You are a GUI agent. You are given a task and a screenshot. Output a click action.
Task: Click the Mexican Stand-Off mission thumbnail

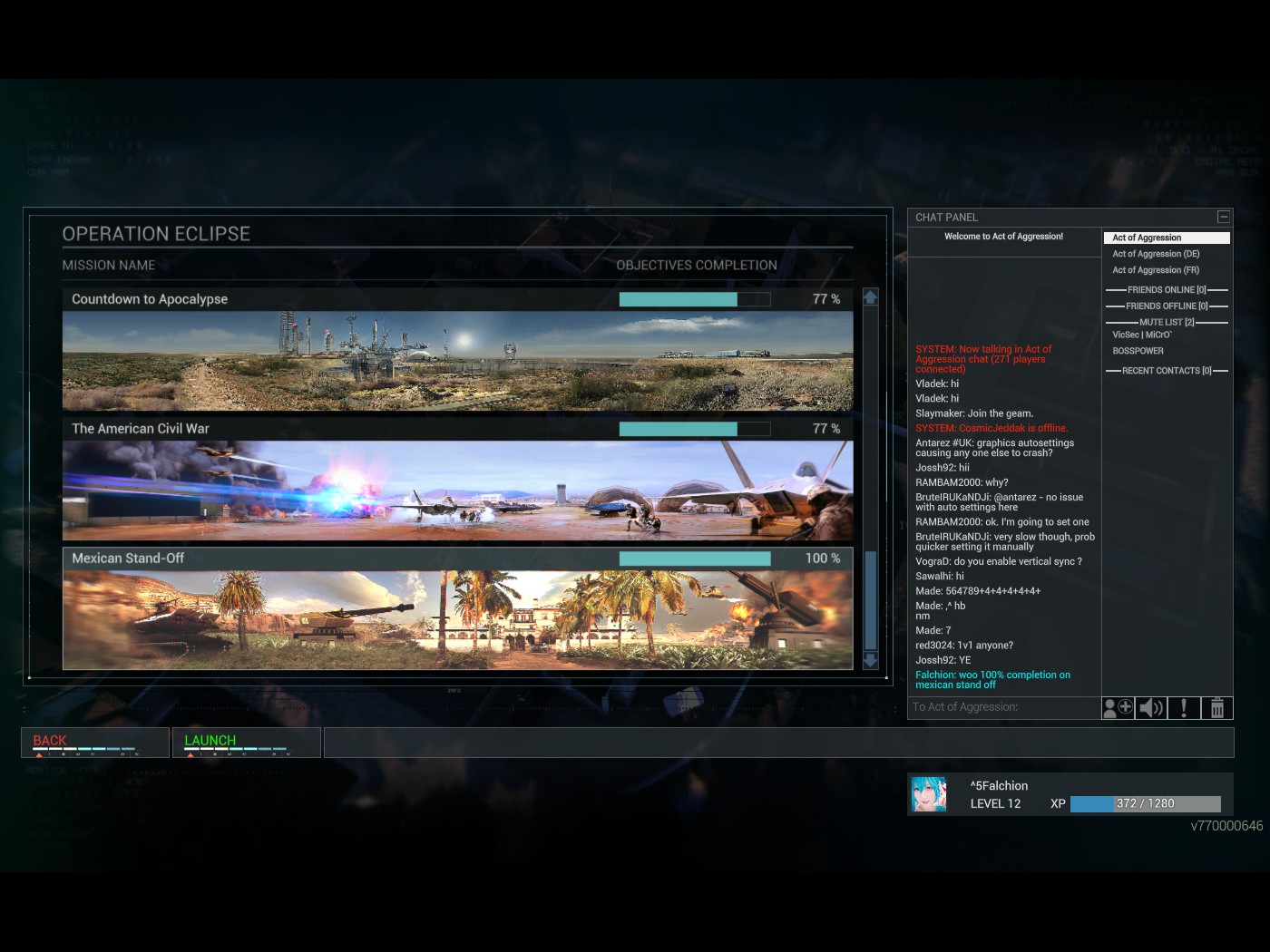click(457, 620)
